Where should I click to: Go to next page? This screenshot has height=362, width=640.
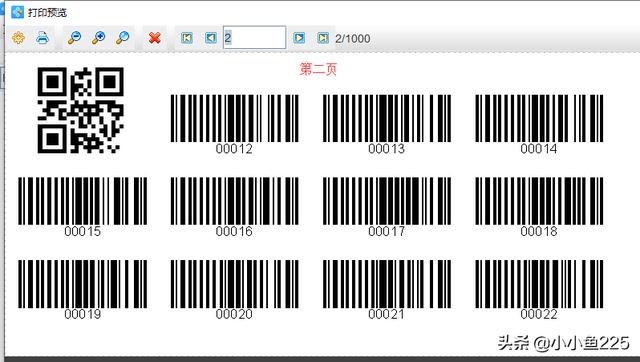[299, 38]
